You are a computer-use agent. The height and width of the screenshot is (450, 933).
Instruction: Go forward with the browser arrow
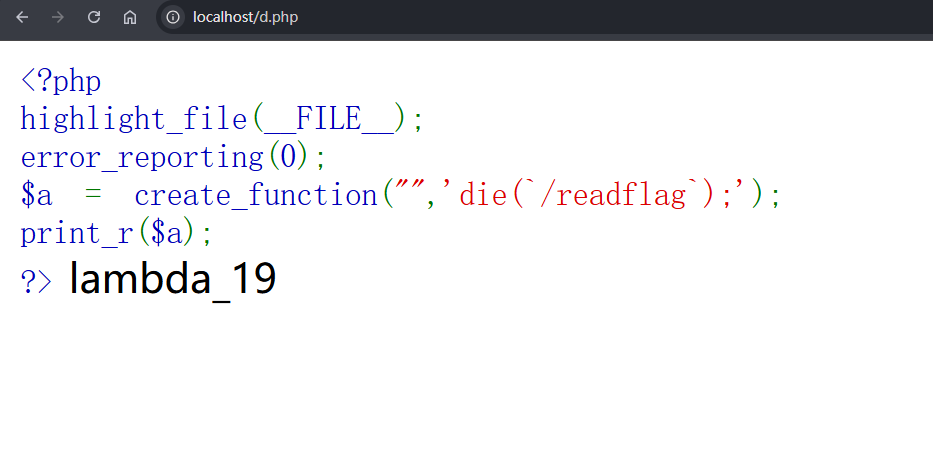point(58,17)
